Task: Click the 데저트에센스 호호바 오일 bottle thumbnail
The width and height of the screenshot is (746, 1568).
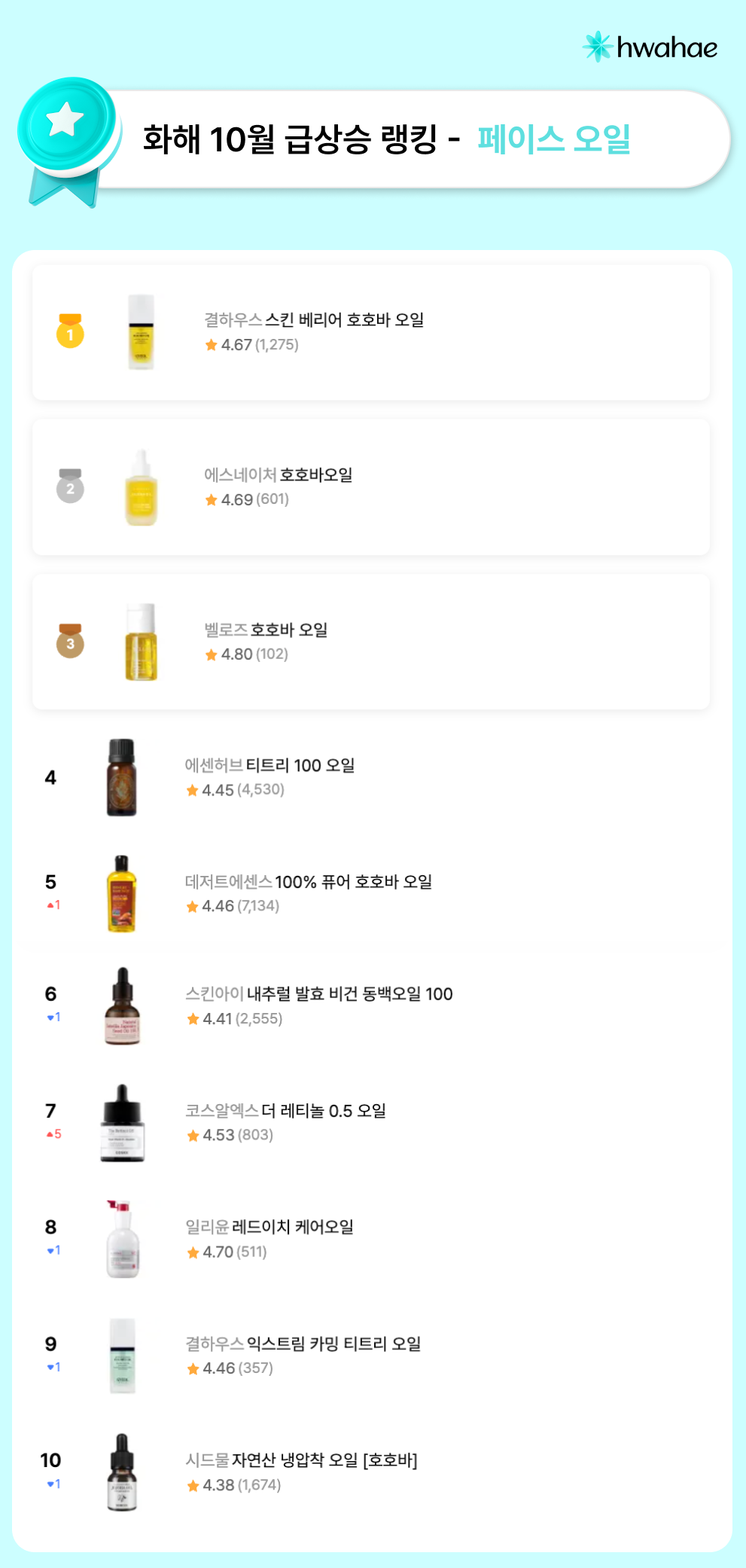Action: [121, 894]
